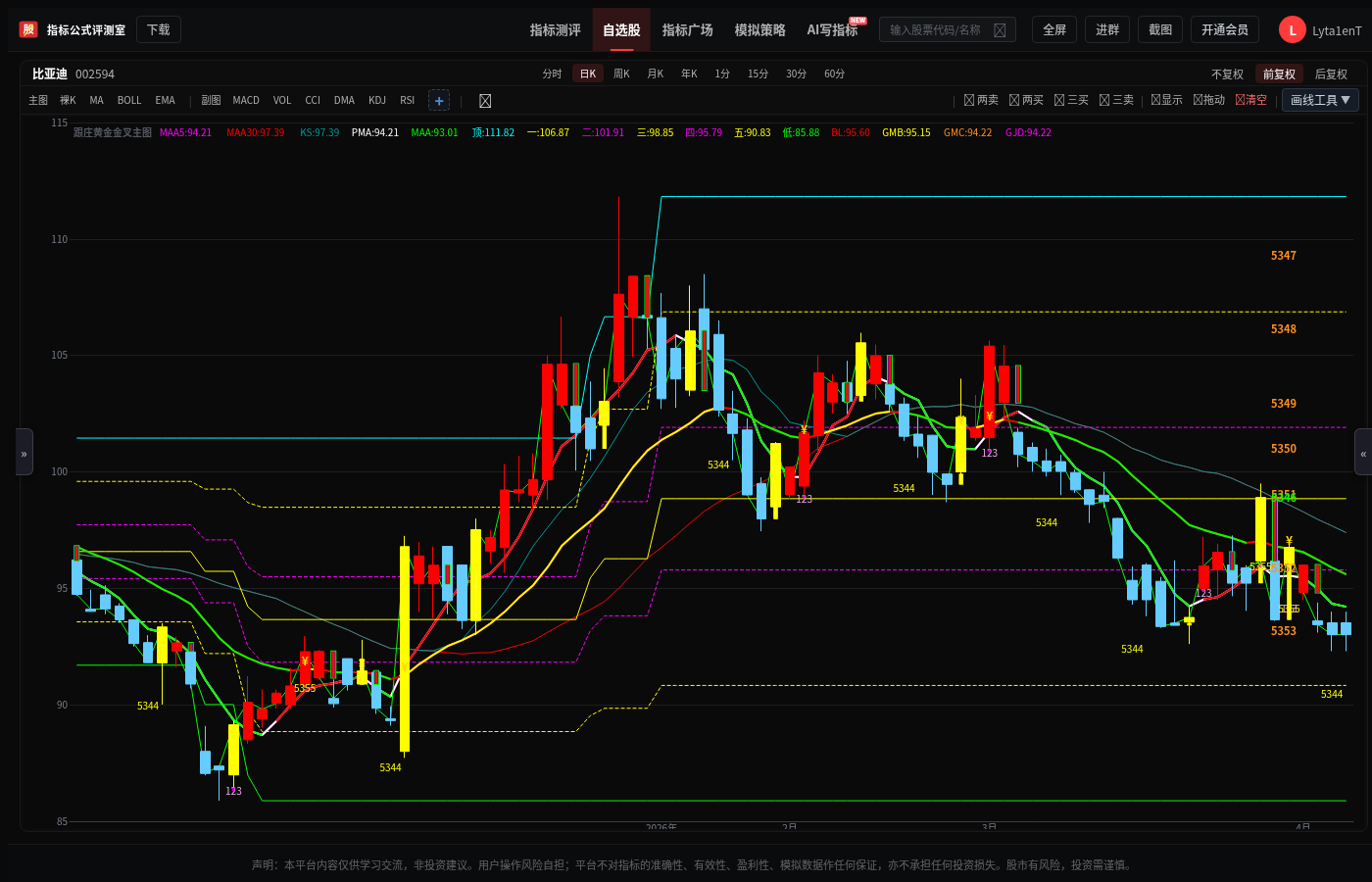
Task: Click the LytalenT username
Action: coord(1337,30)
